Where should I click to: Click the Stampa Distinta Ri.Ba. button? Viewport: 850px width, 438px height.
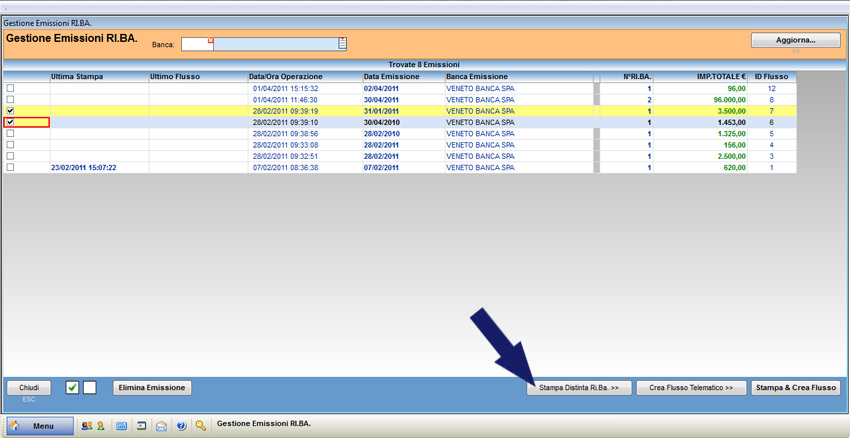(579, 387)
